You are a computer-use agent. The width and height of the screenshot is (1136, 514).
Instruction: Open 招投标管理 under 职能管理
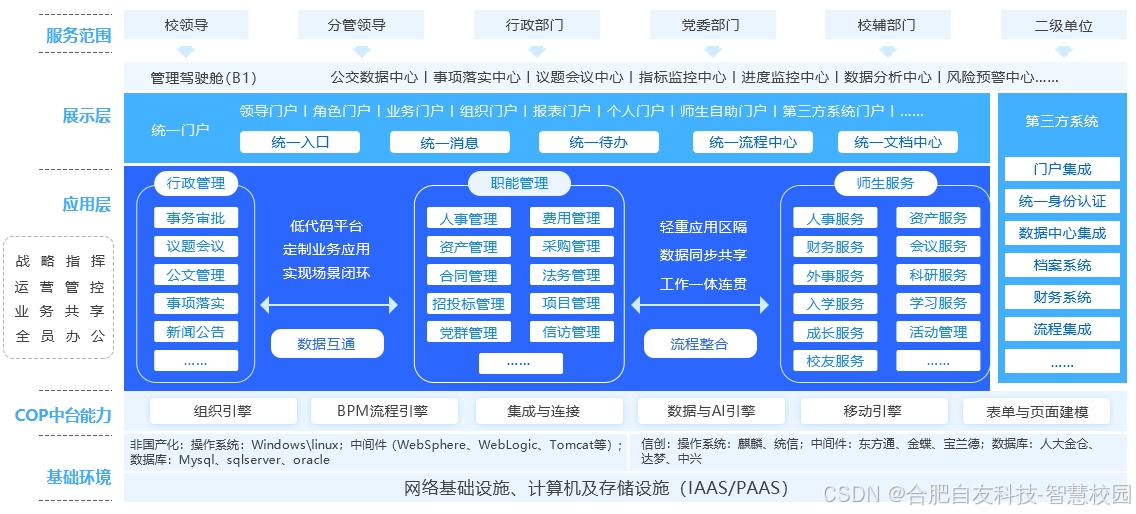coord(468,304)
